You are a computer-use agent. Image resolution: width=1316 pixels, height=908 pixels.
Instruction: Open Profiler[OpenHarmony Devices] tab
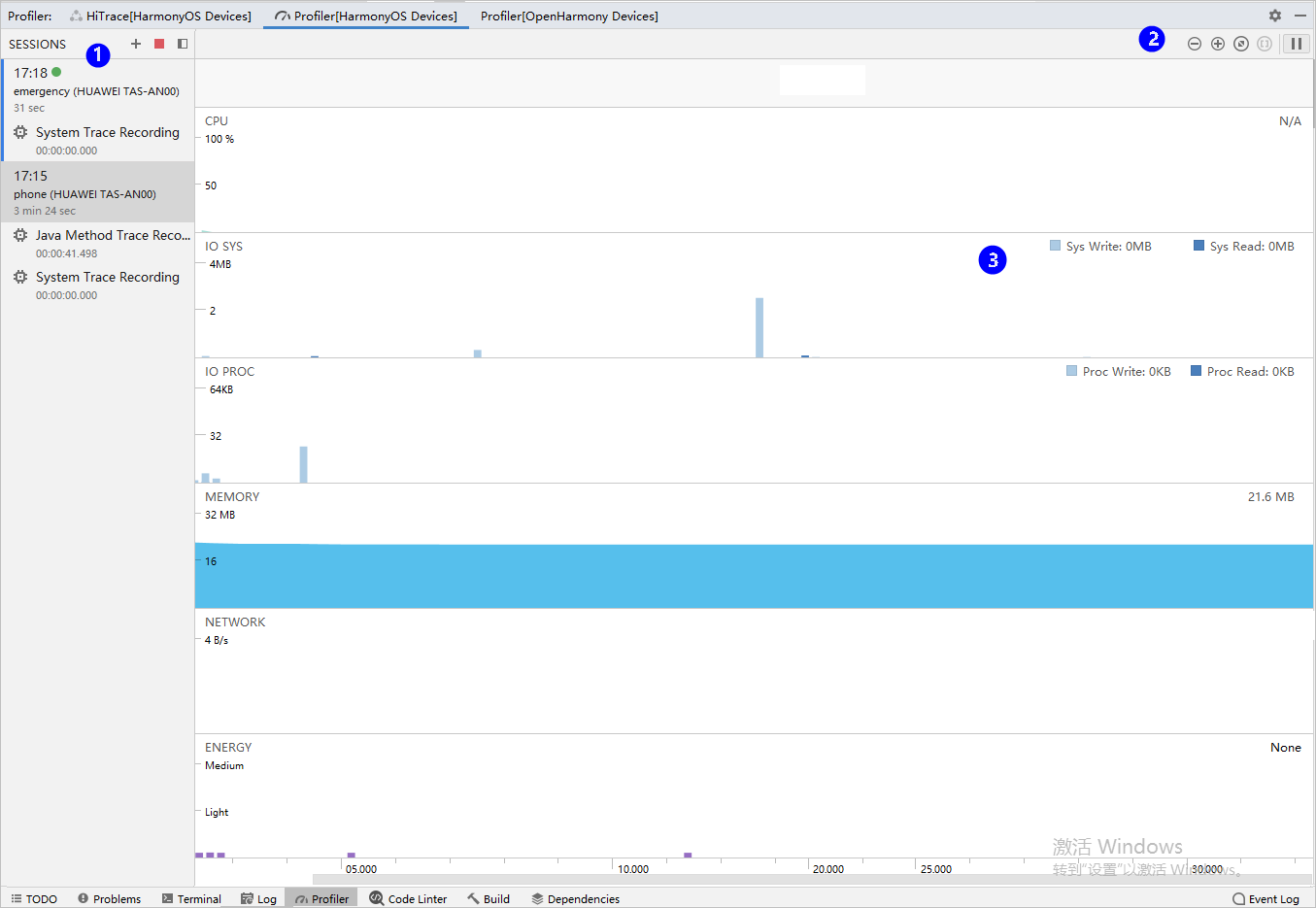coord(569,16)
